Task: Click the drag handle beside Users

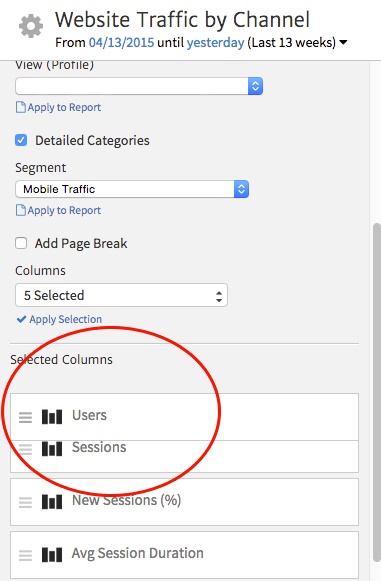Action: 26,417
